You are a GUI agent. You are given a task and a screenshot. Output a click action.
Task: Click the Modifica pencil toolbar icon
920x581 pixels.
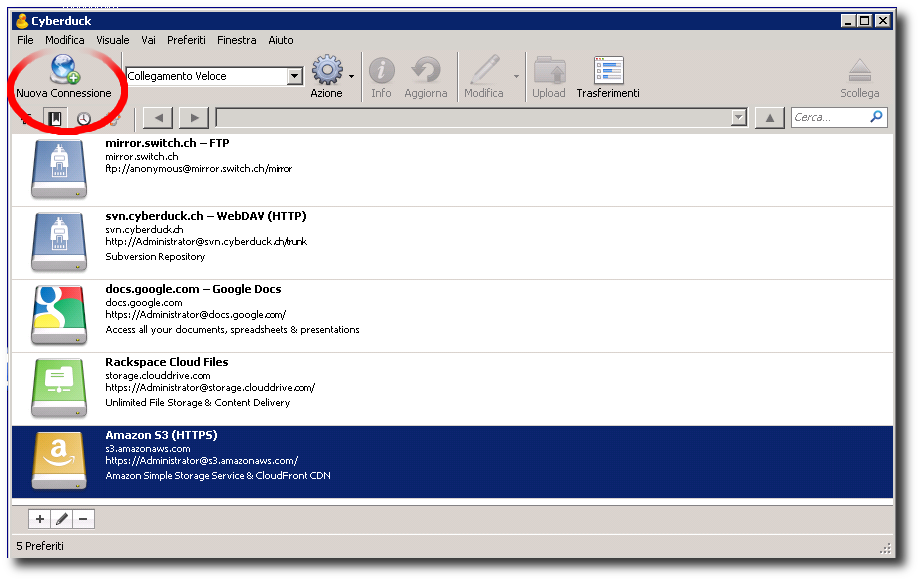pyautogui.click(x=485, y=70)
